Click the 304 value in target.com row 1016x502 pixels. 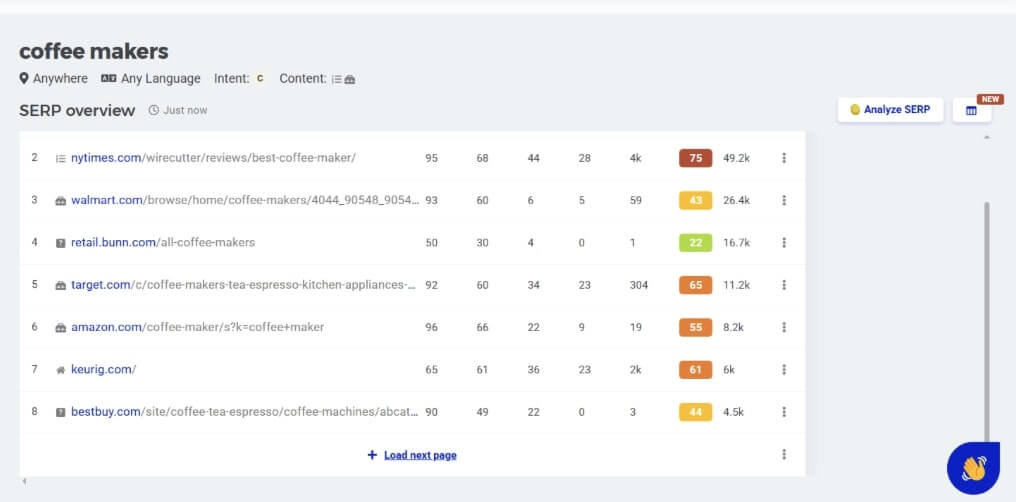[638, 285]
